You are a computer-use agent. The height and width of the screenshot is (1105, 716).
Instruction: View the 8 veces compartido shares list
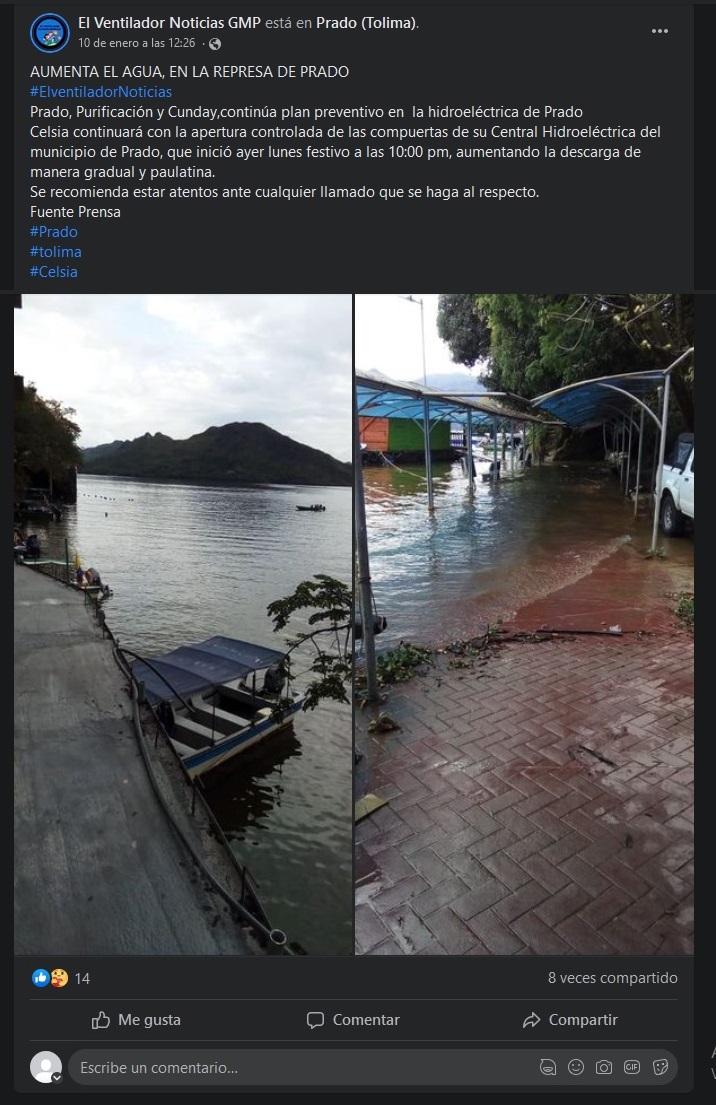612,977
